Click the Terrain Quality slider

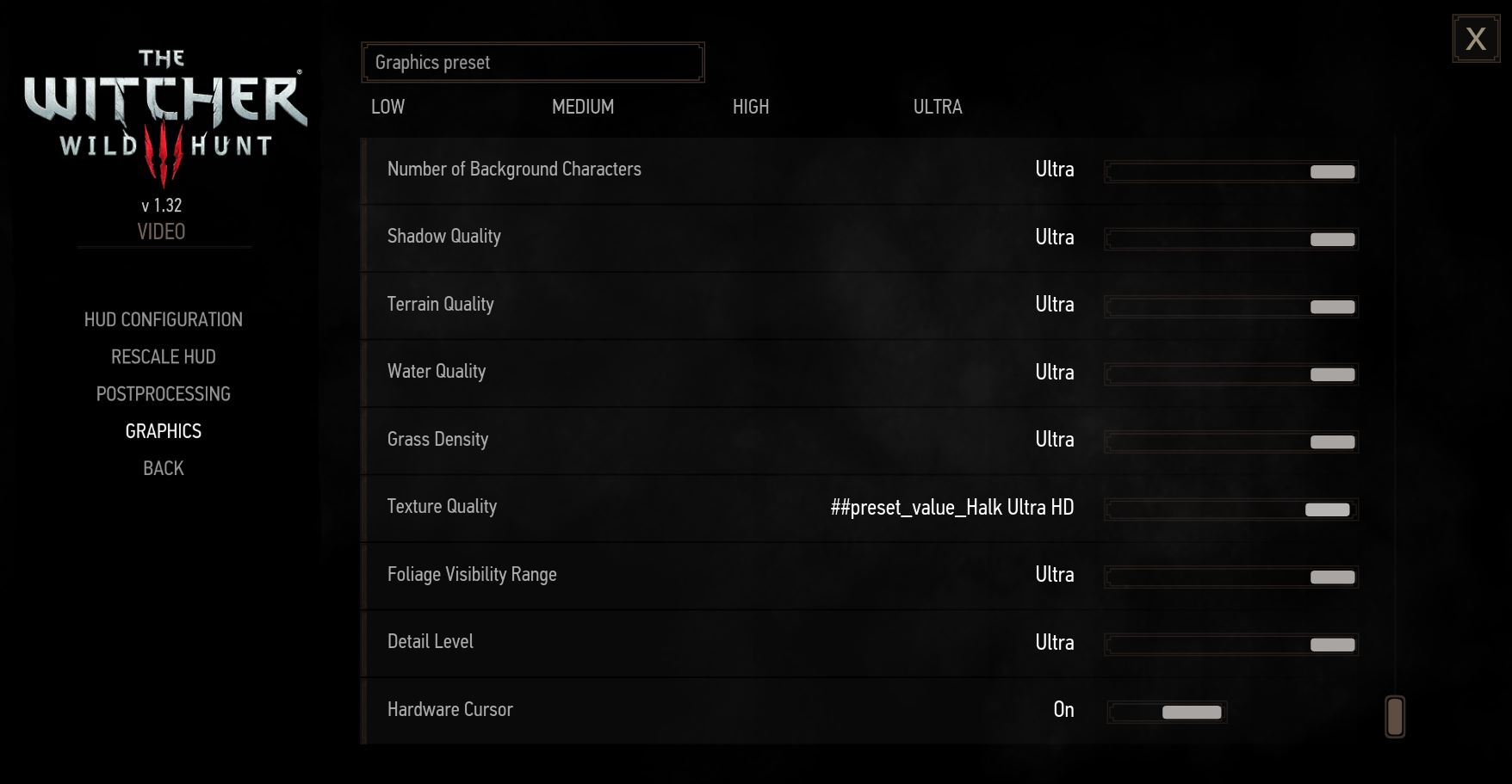[1231, 306]
